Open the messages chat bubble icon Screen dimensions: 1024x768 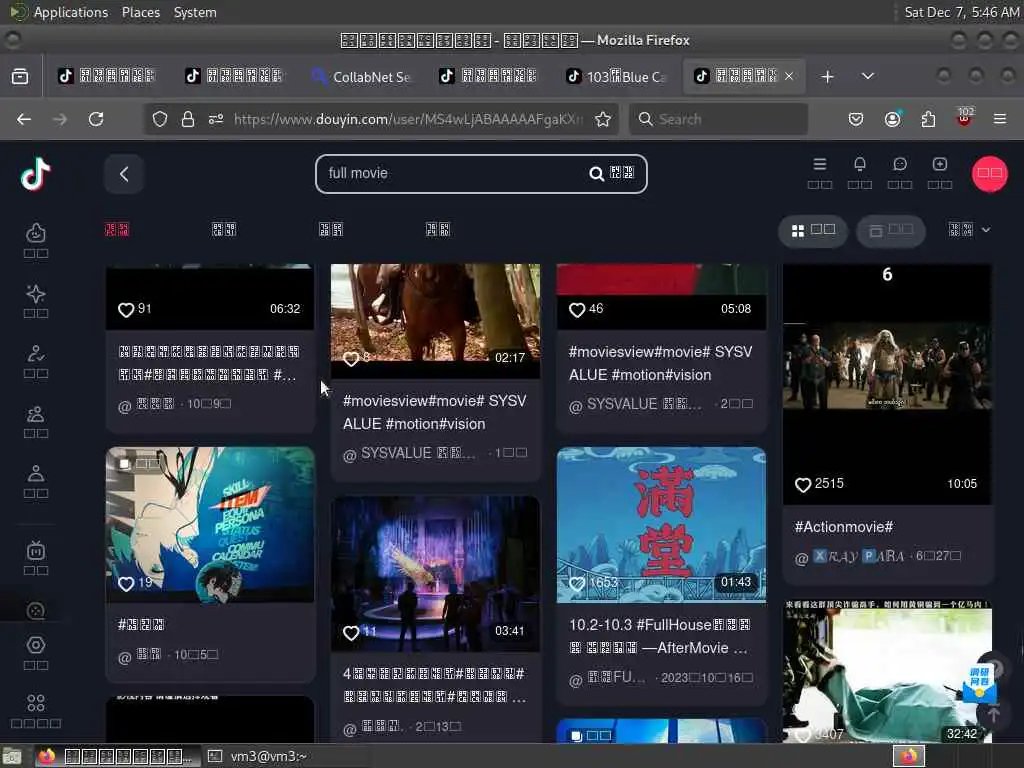(900, 164)
